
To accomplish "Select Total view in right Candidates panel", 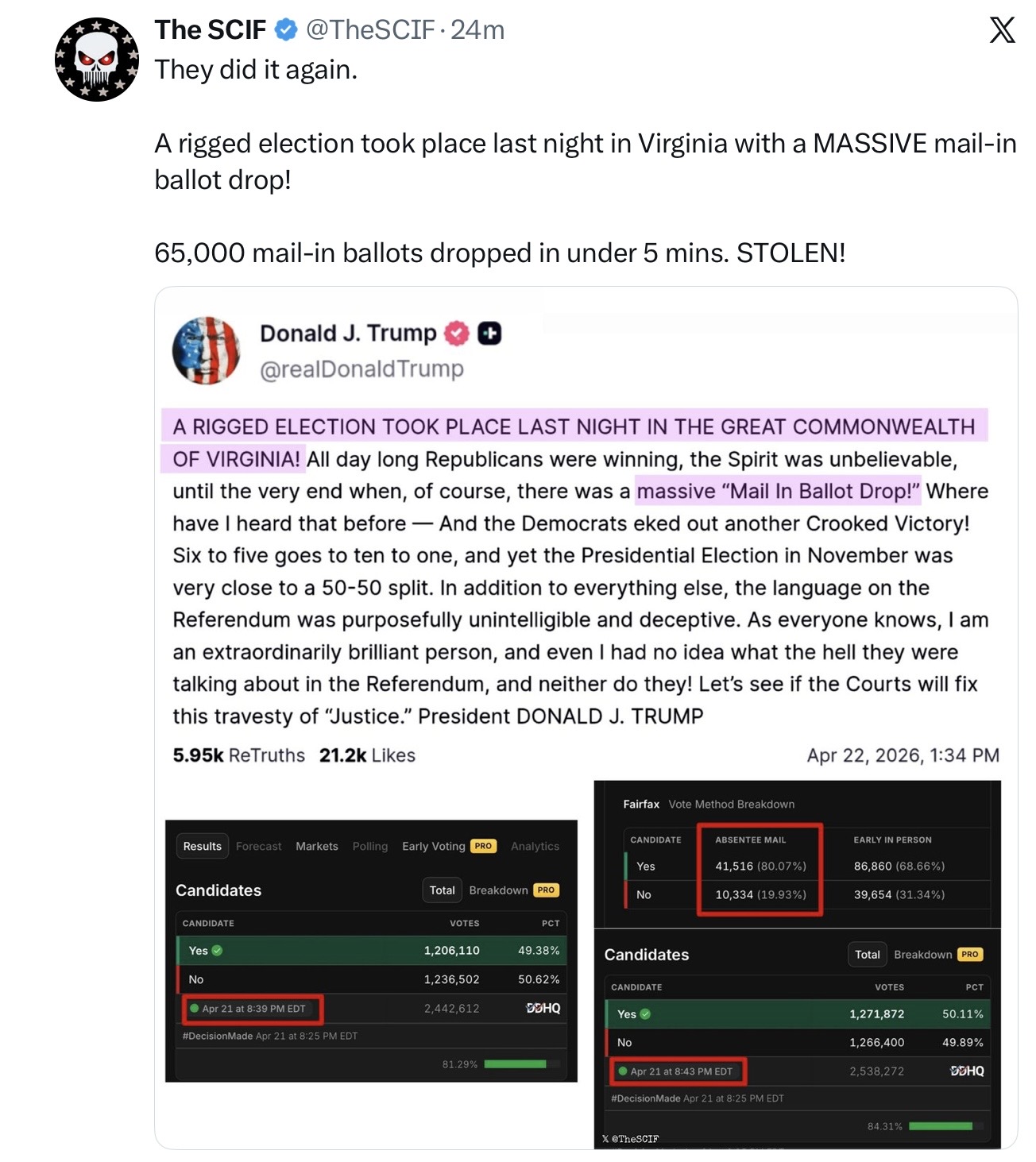I will click(867, 954).
